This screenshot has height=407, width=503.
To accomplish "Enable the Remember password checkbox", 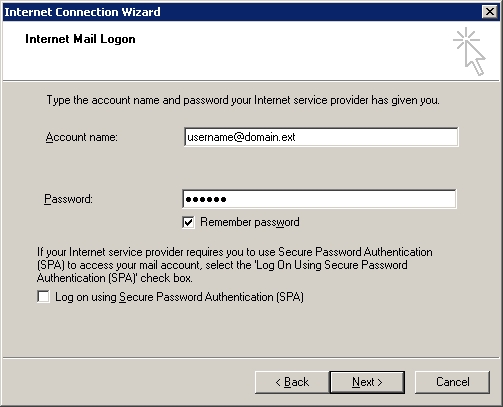I will (x=188, y=222).
